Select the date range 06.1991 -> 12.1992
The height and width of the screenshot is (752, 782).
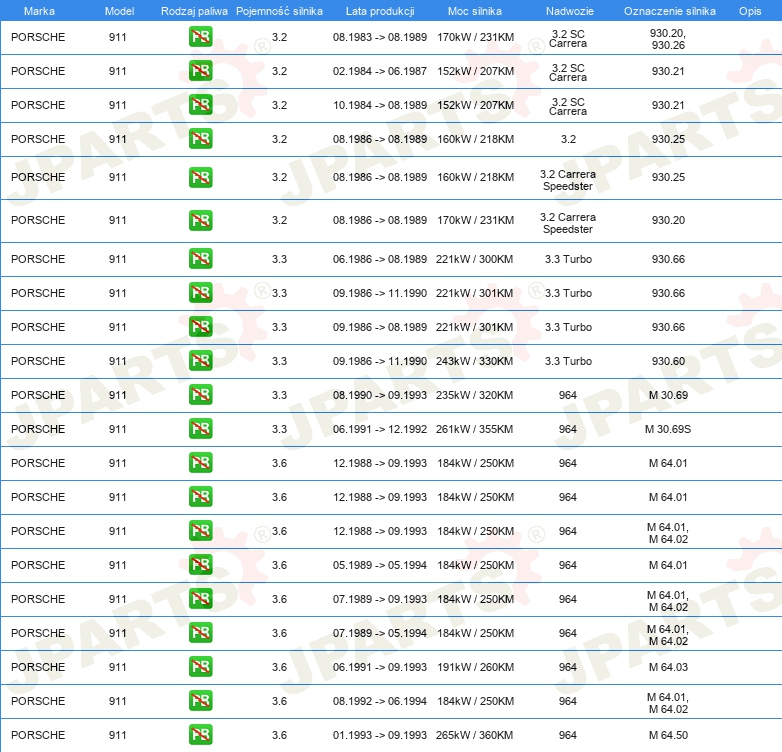[x=380, y=429]
